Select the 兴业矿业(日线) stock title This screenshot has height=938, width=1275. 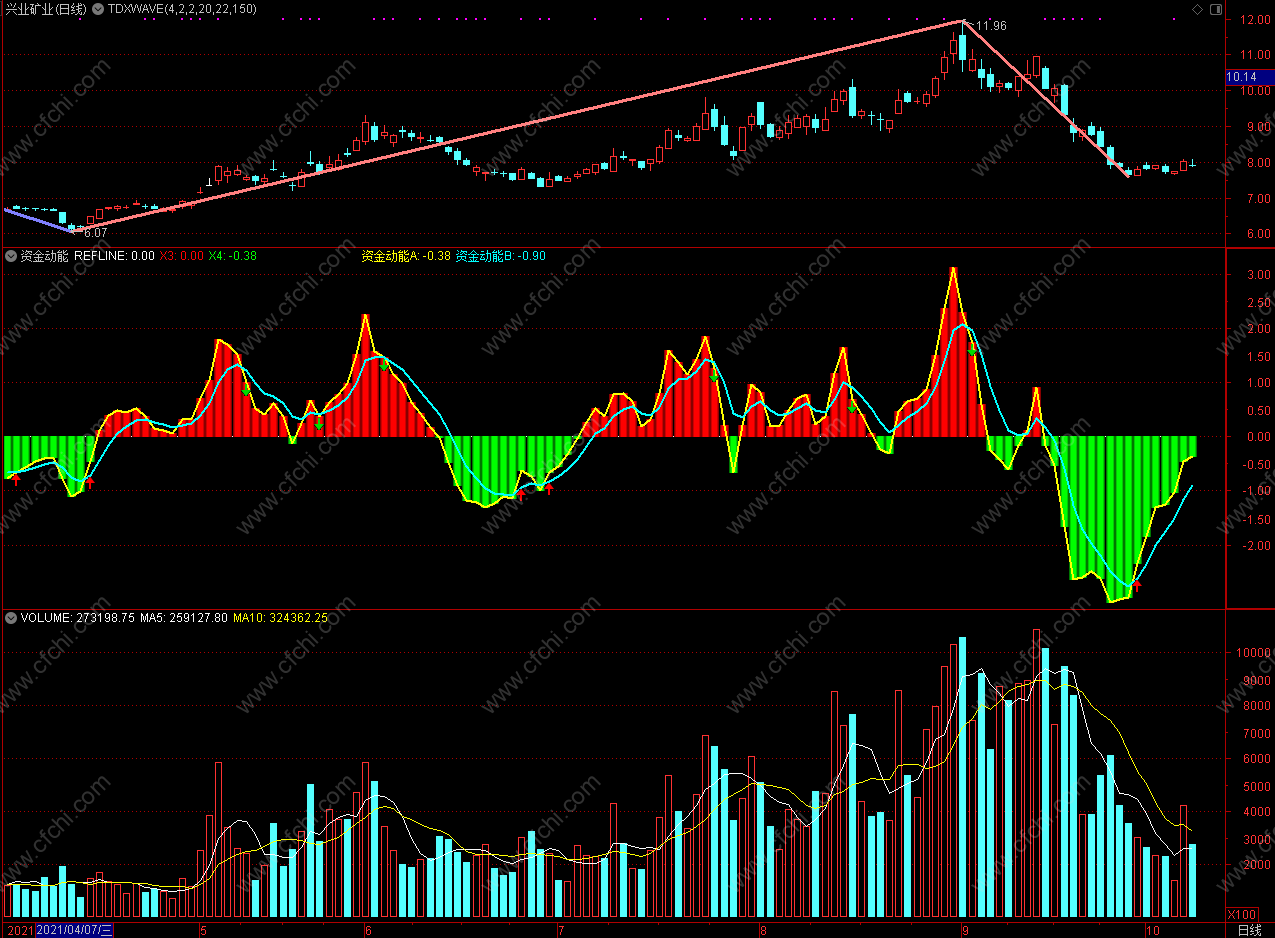pyautogui.click(x=46, y=9)
